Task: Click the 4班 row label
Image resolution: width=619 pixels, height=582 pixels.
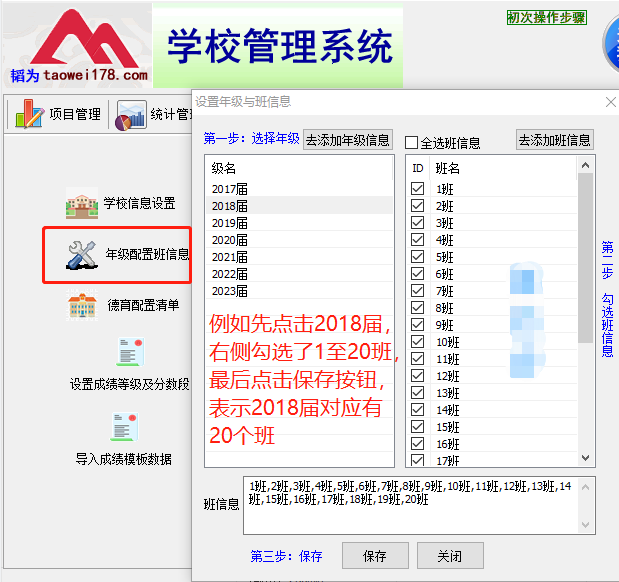Action: coord(445,240)
